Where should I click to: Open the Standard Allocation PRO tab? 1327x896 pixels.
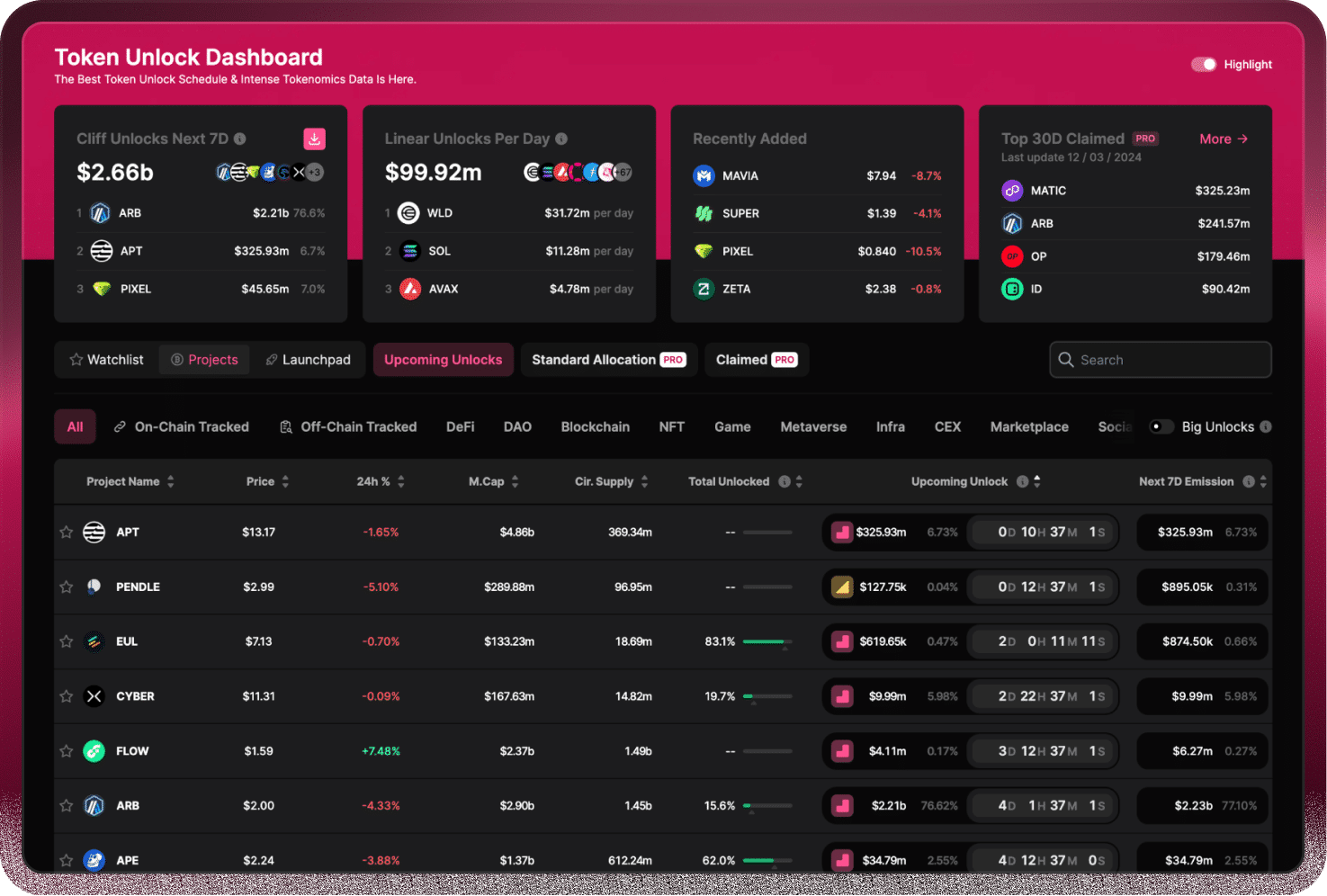(609, 360)
